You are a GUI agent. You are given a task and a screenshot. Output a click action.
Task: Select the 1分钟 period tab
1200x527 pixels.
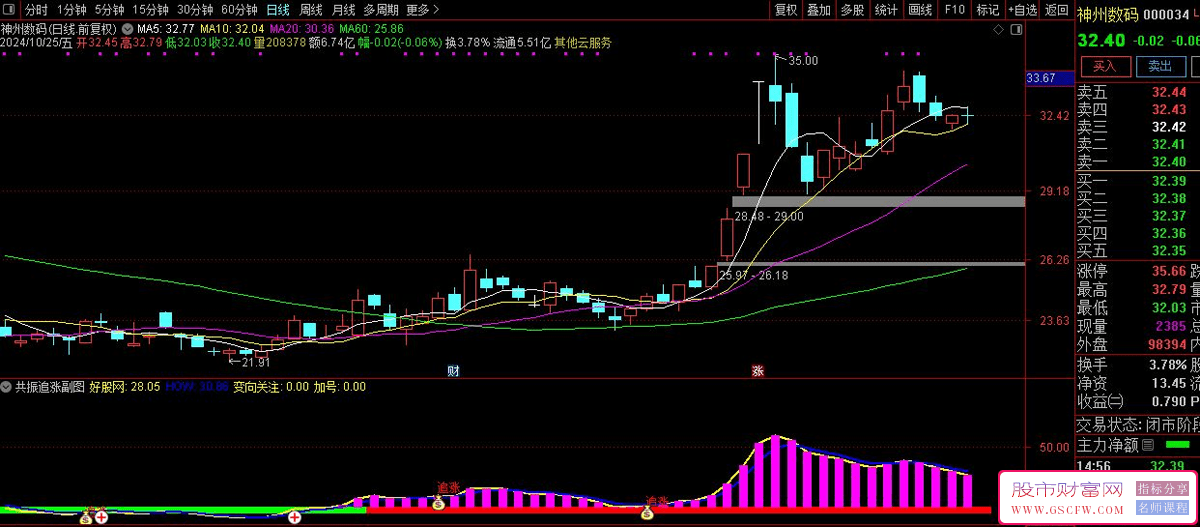[x=73, y=10]
